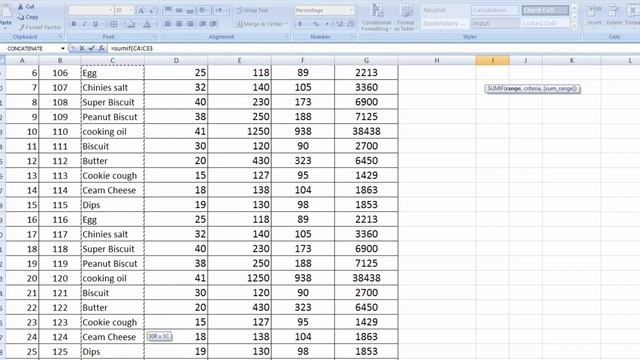
Task: Select highlighted column header I
Action: tap(493, 60)
